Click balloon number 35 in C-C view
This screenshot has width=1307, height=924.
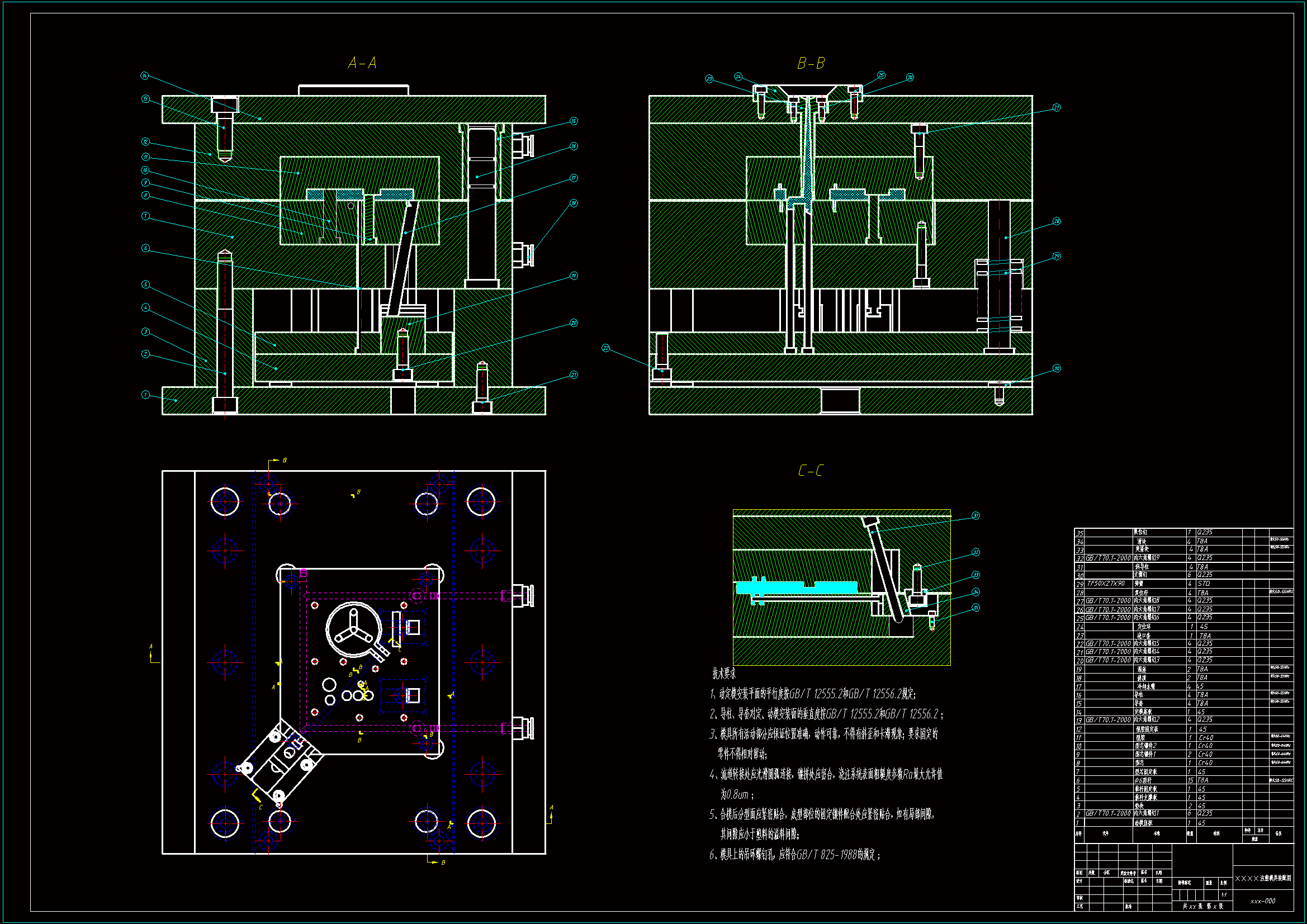[975, 608]
